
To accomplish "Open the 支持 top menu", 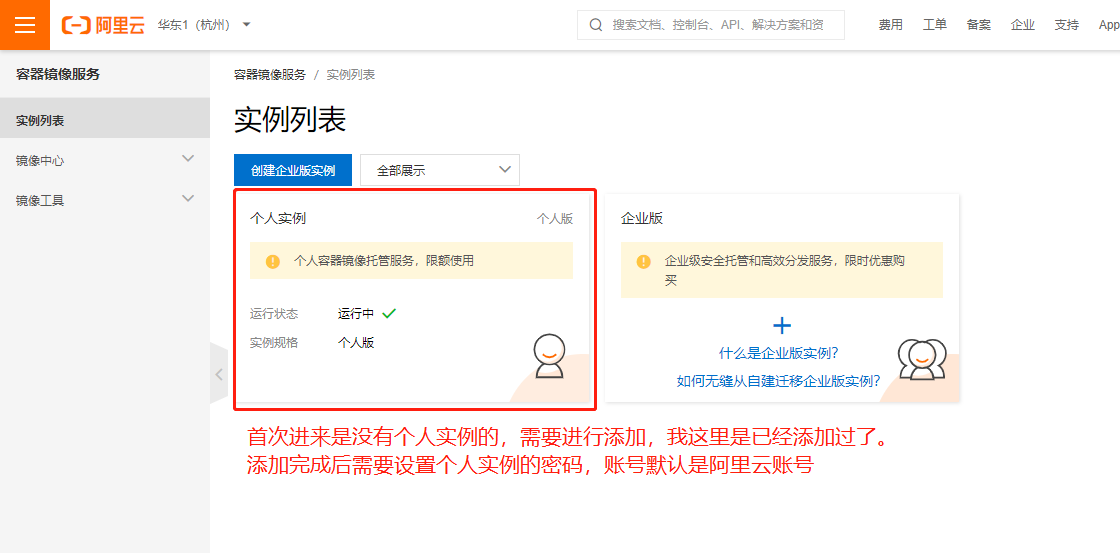I will click(x=1066, y=25).
